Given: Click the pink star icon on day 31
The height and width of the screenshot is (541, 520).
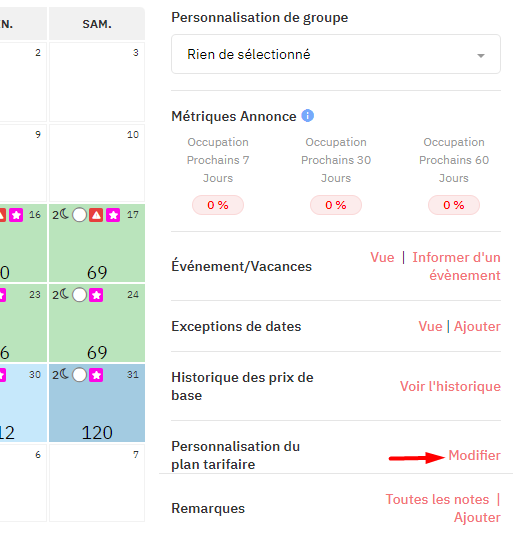Looking at the screenshot, I should [96, 375].
